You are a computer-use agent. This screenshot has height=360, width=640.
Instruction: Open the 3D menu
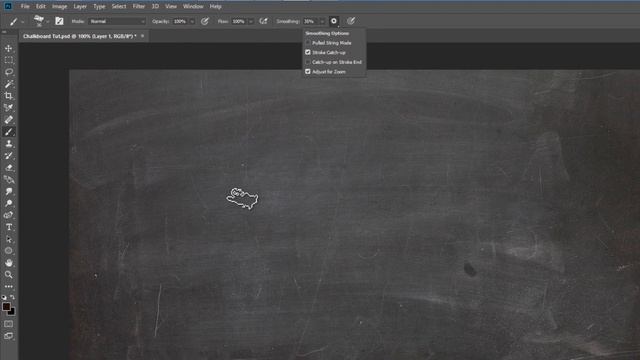[x=156, y=6]
